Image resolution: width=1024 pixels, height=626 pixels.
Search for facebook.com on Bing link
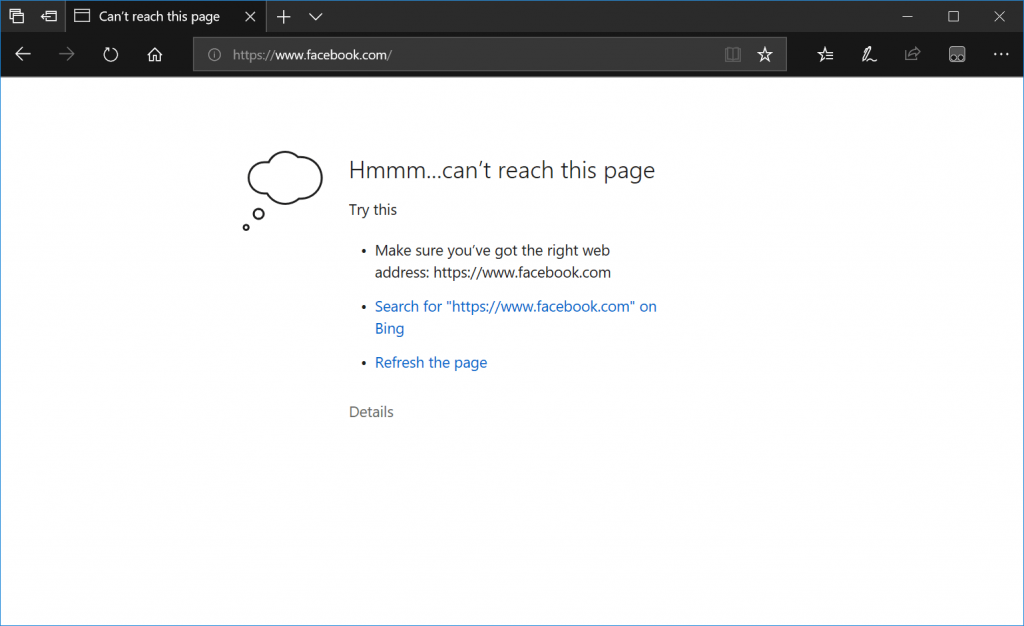click(x=516, y=317)
